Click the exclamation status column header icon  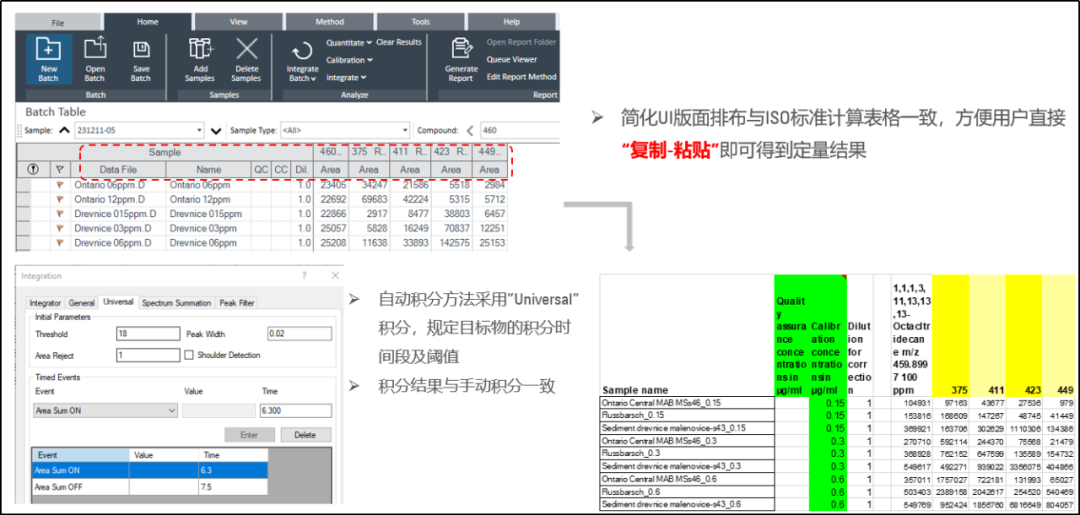[x=32, y=169]
